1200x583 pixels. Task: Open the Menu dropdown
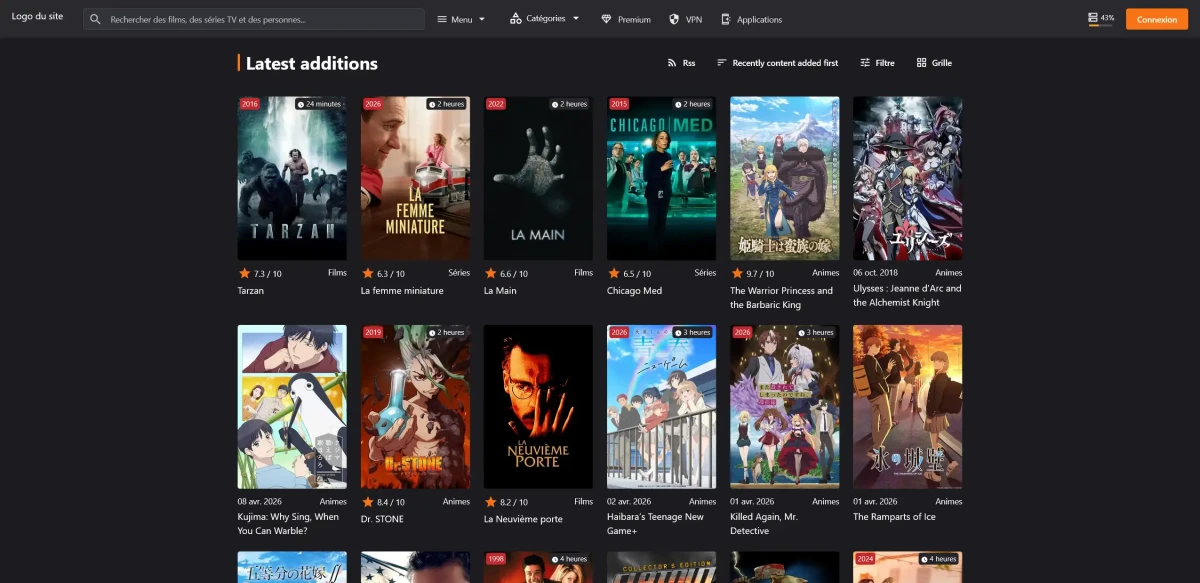click(x=462, y=19)
